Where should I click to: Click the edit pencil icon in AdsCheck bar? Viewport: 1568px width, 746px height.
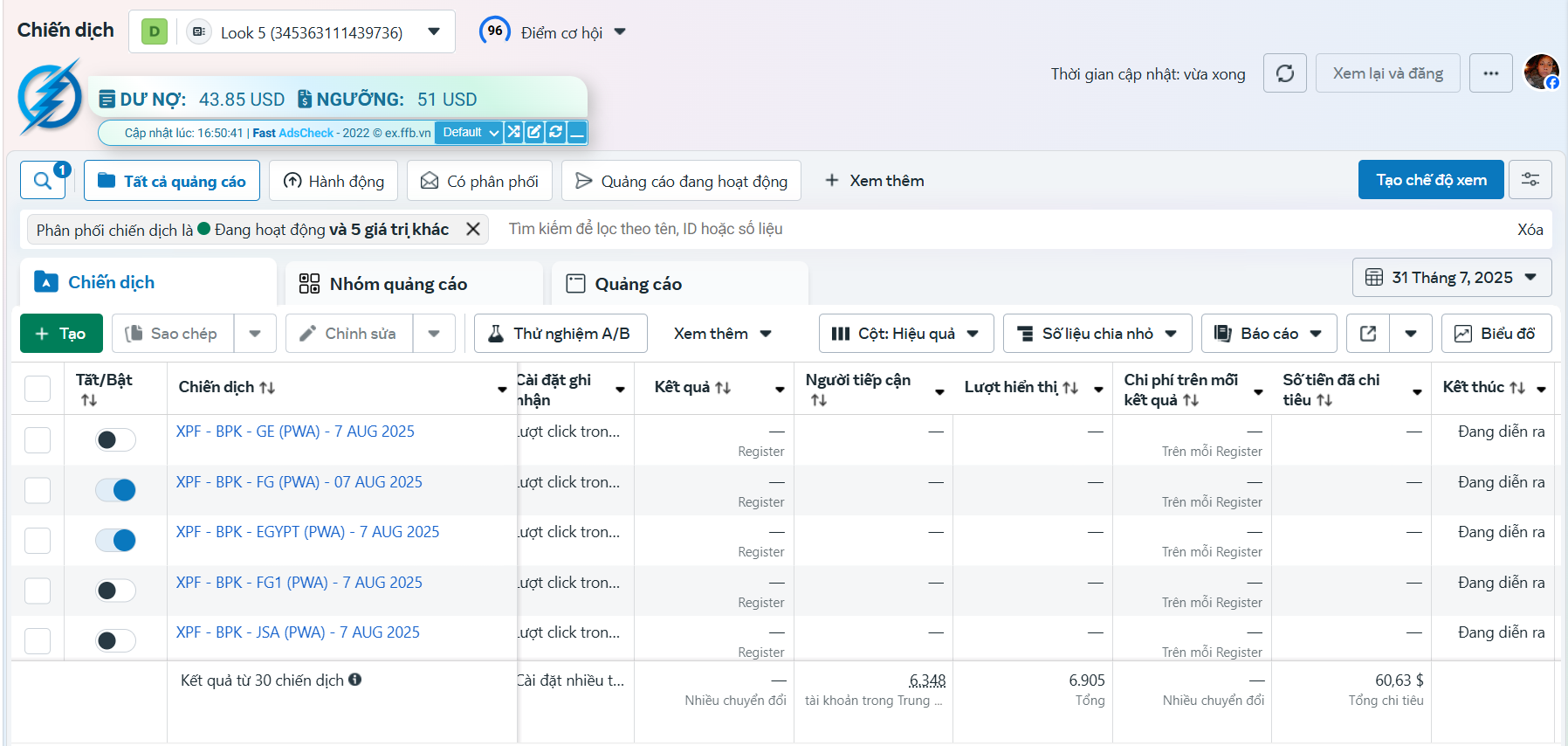tap(534, 133)
